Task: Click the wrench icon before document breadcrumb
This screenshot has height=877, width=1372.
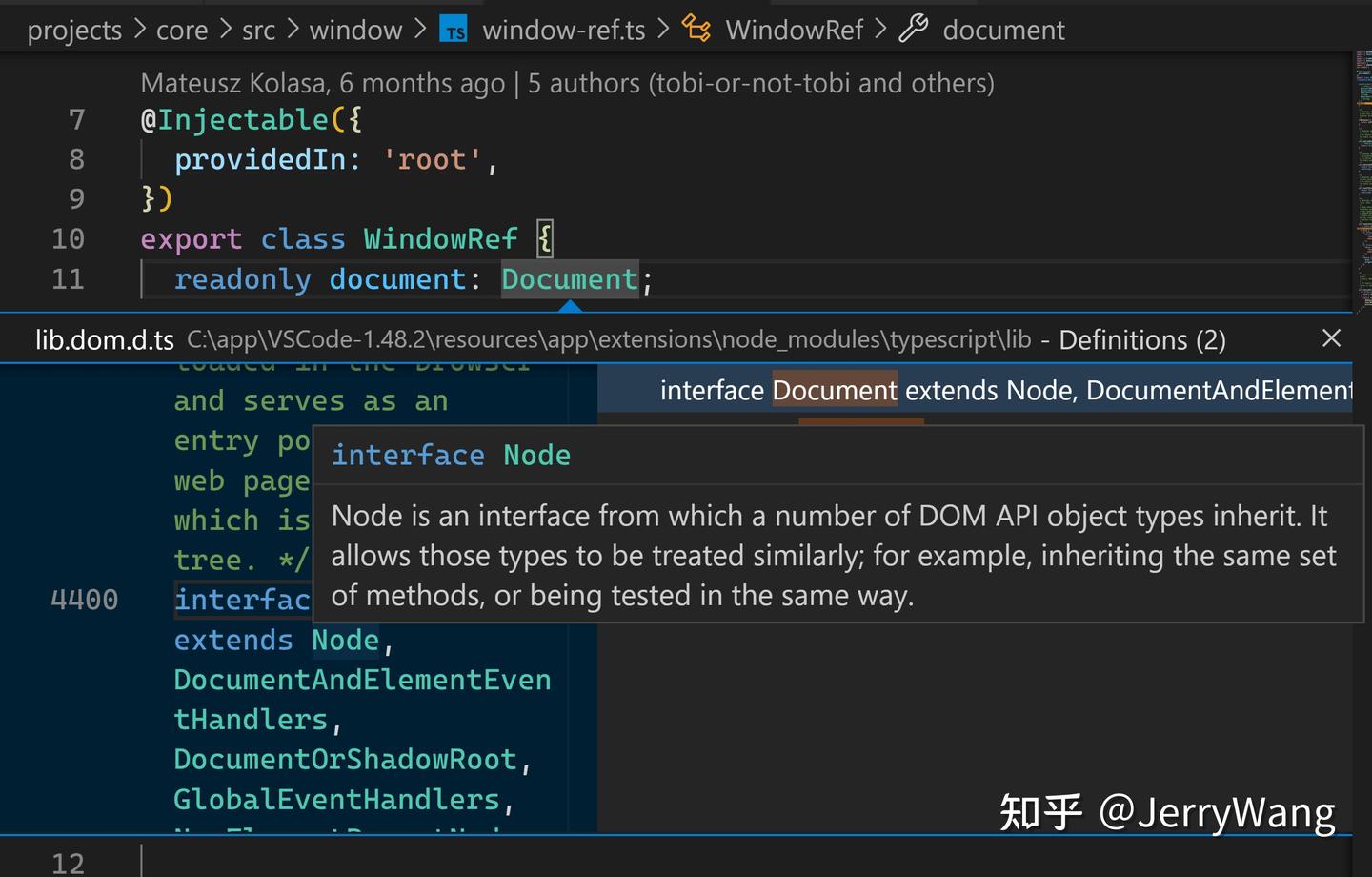Action: [x=914, y=30]
